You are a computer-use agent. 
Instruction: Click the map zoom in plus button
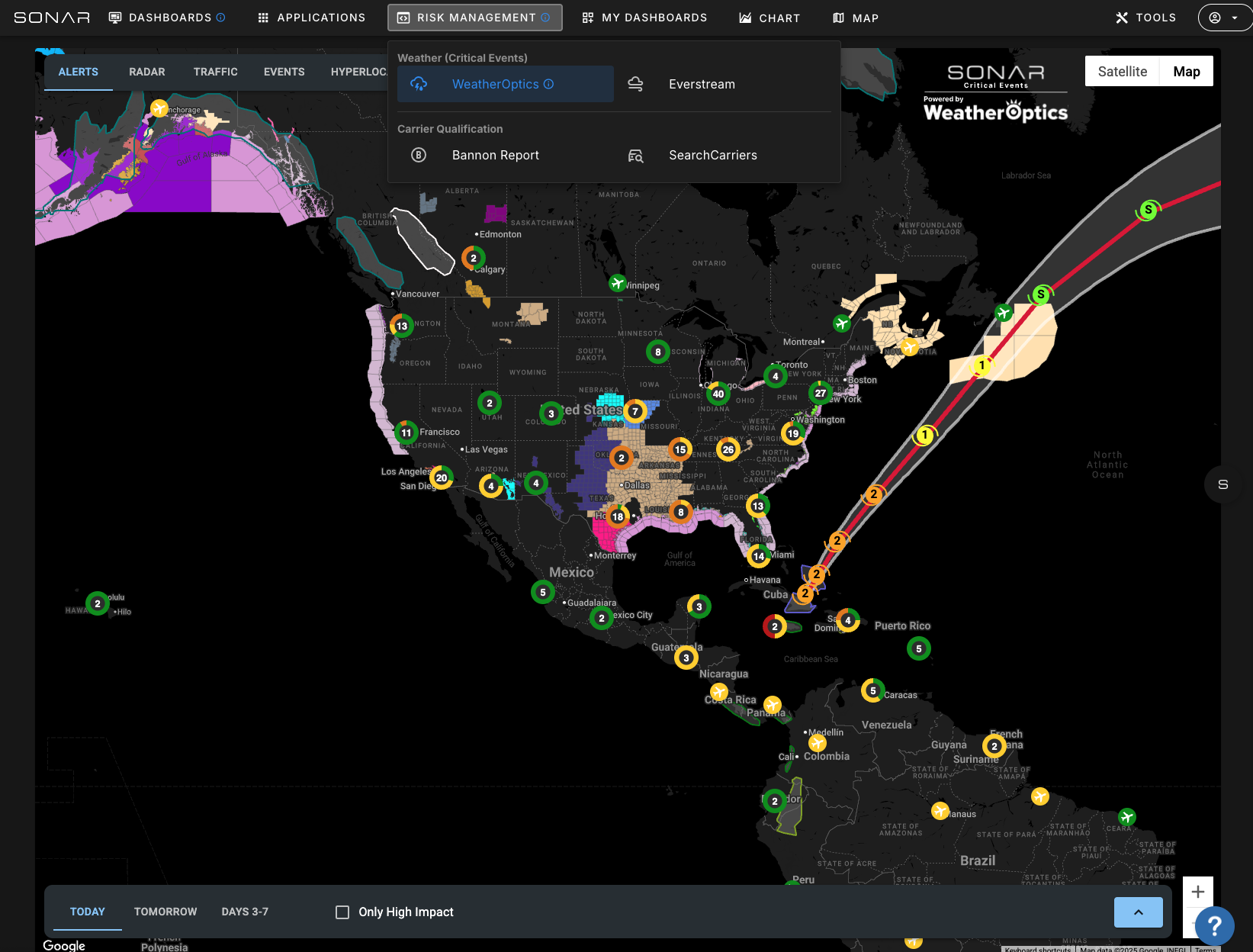1197,892
